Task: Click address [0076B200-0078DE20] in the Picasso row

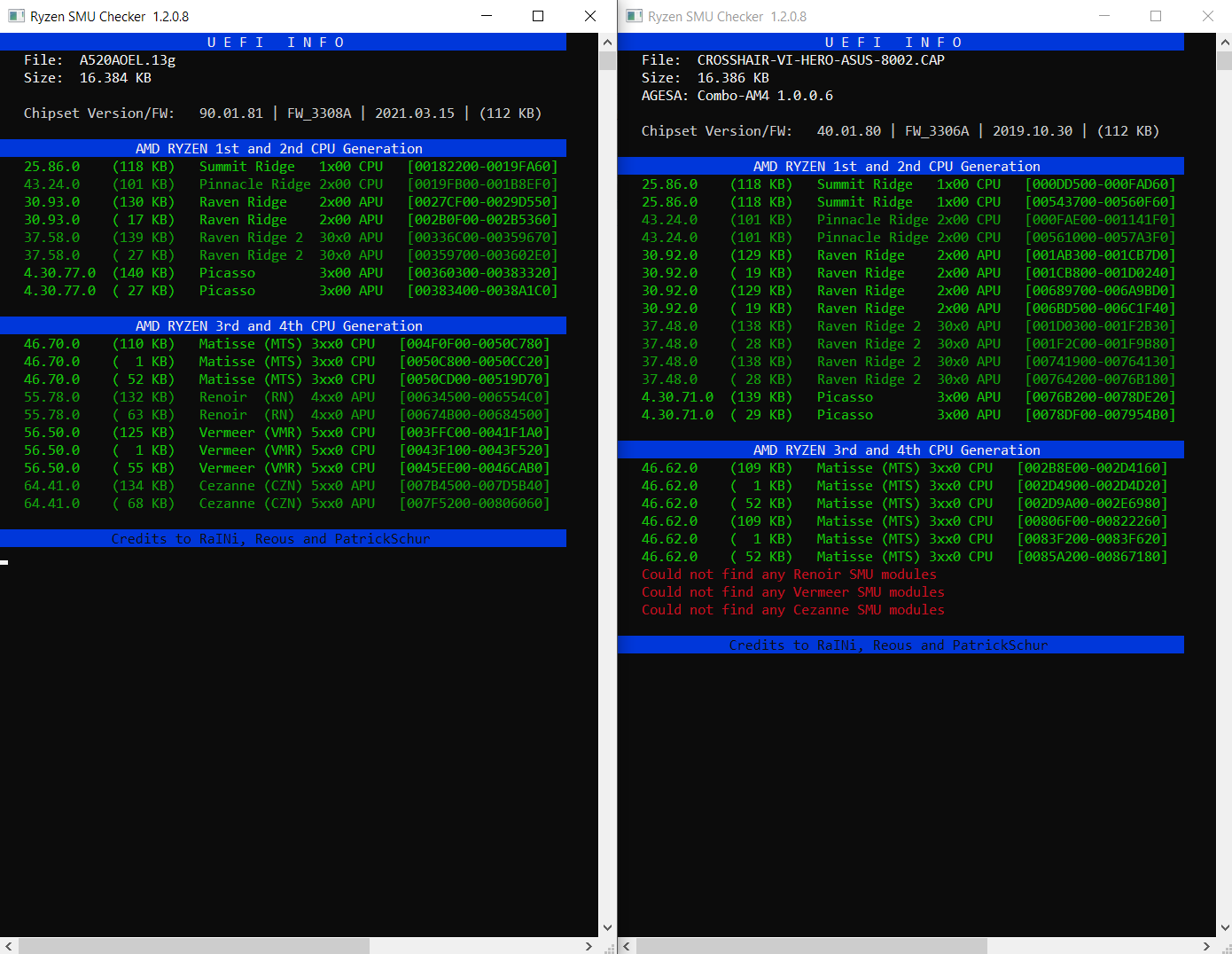Action: pos(1101,397)
